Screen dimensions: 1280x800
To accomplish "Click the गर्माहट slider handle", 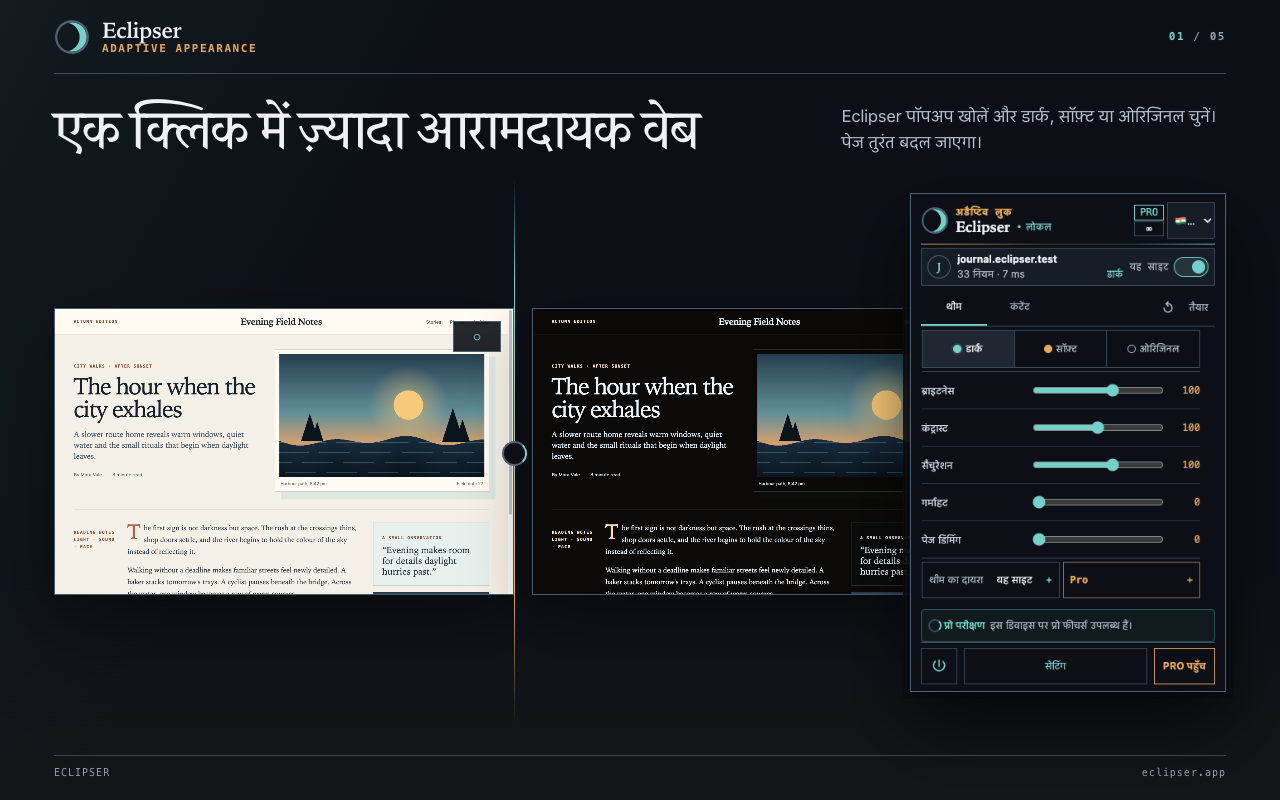I will coord(1039,502).
